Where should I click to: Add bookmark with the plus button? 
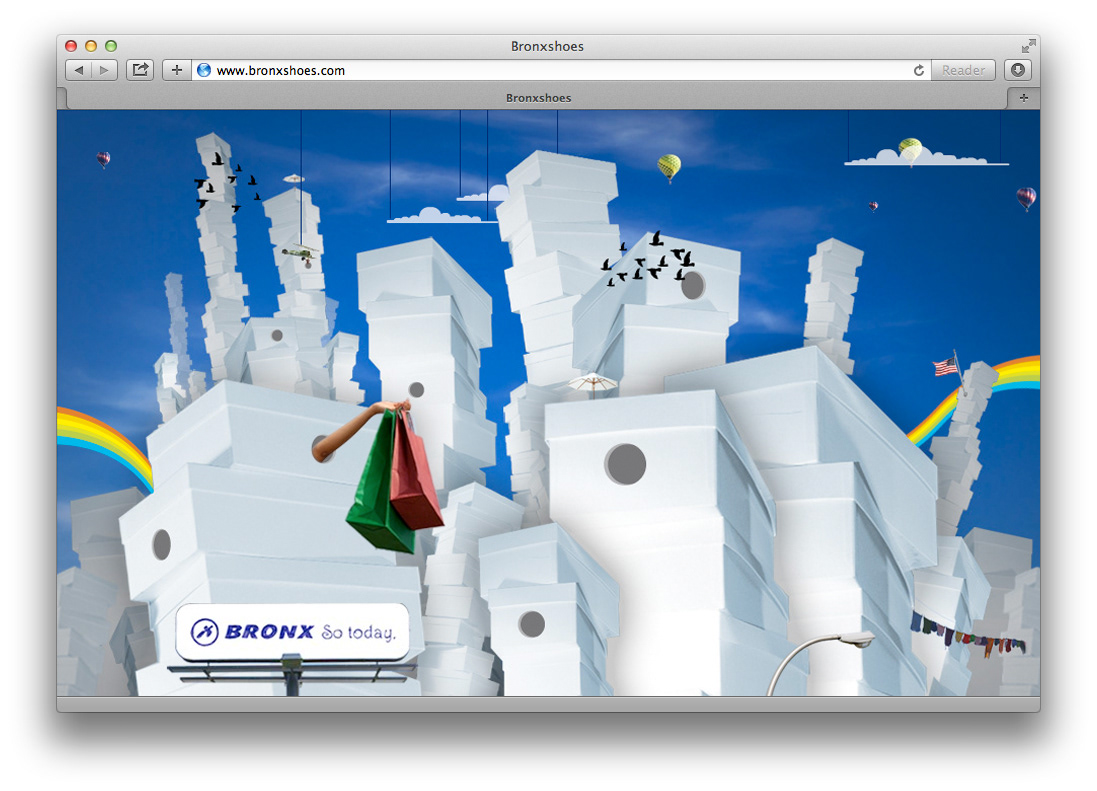click(177, 70)
